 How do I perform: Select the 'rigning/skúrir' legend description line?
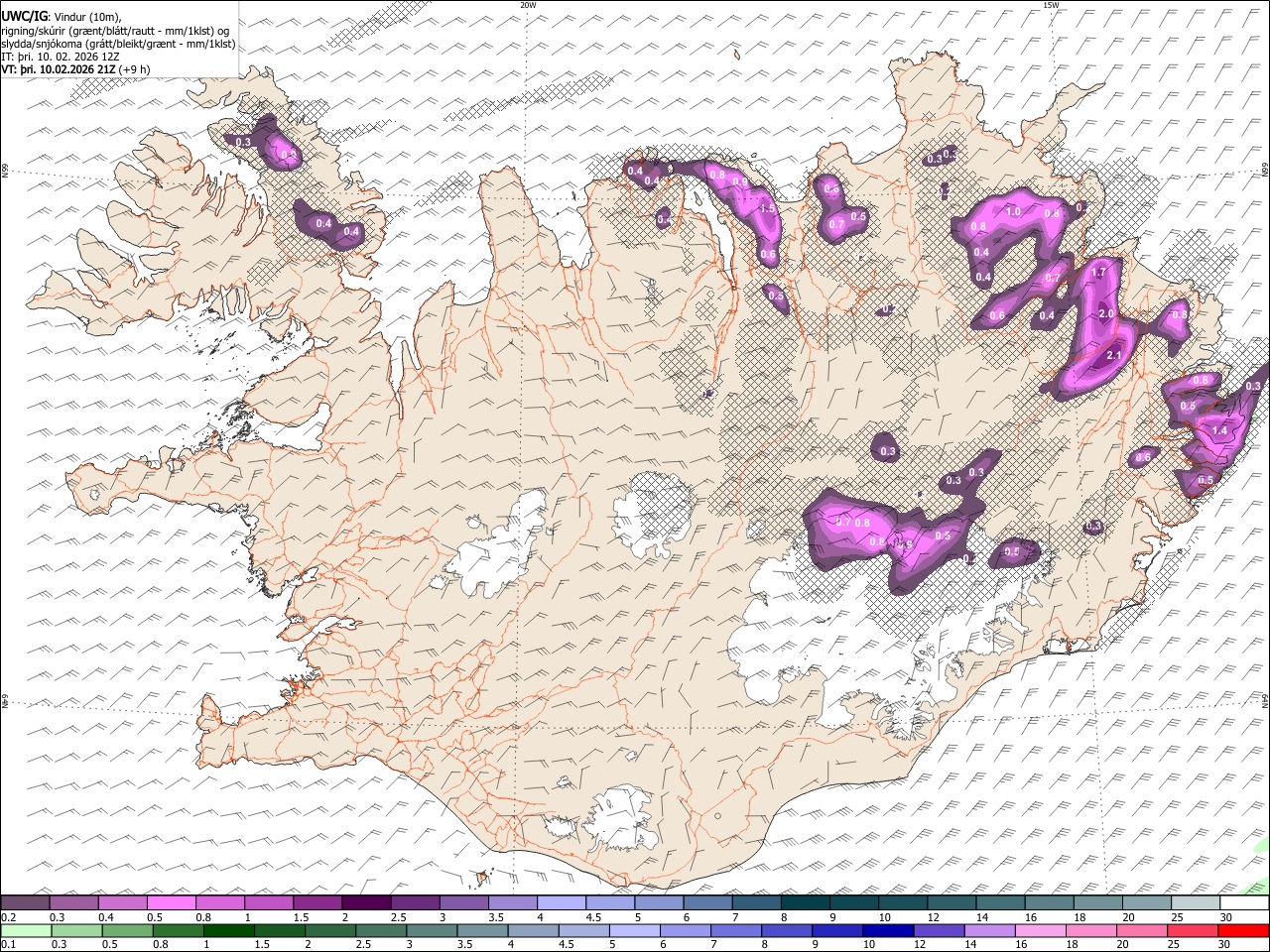[116, 31]
